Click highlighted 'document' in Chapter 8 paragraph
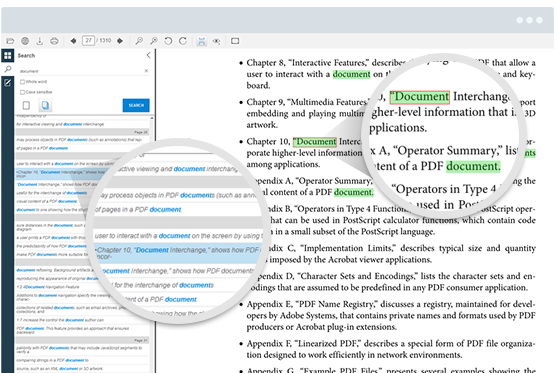 (x=351, y=74)
